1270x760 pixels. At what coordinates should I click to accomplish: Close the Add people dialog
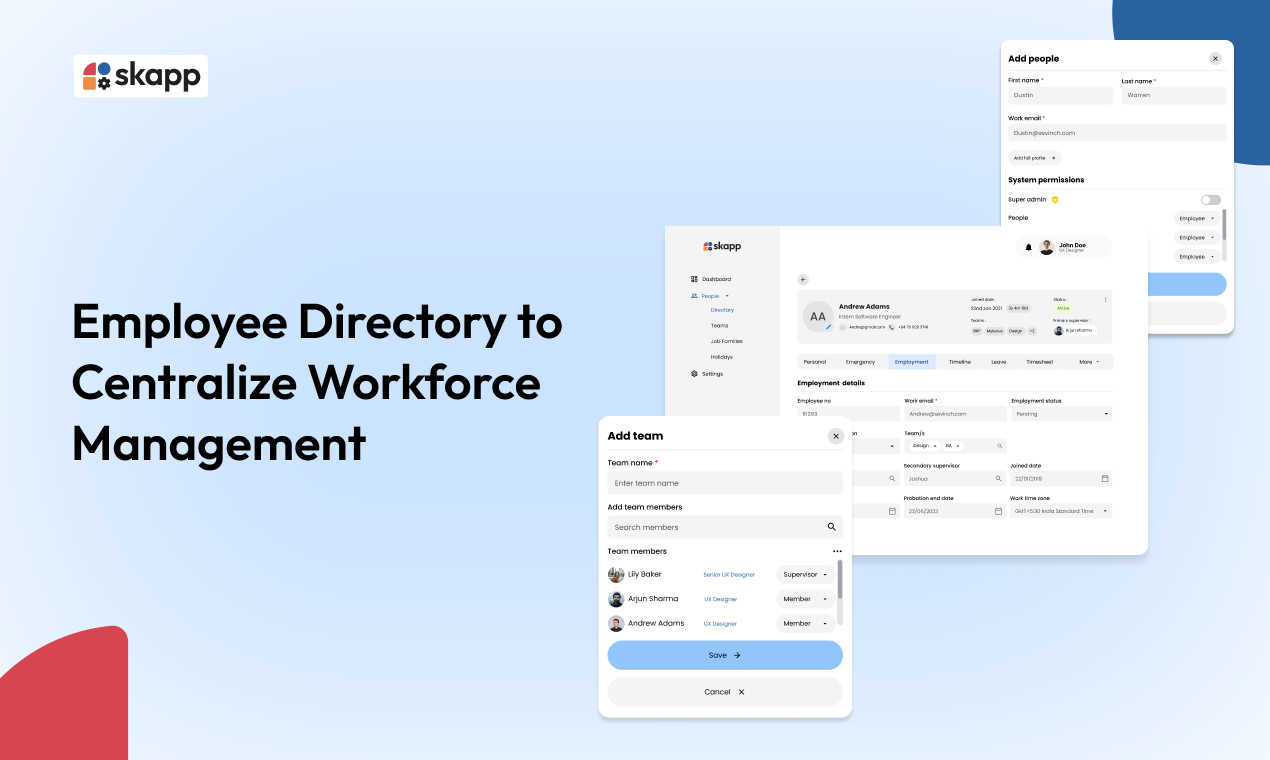tap(1215, 59)
